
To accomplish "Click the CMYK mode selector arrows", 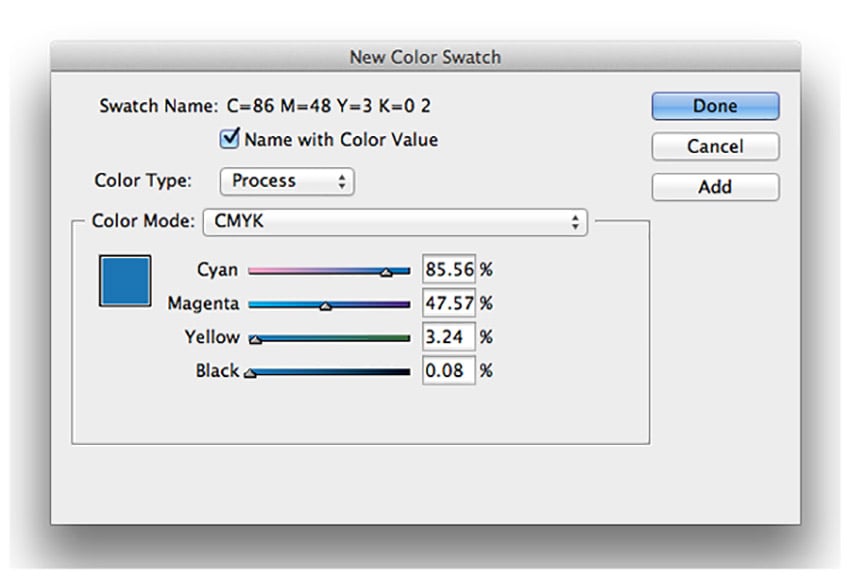I will (x=575, y=221).
